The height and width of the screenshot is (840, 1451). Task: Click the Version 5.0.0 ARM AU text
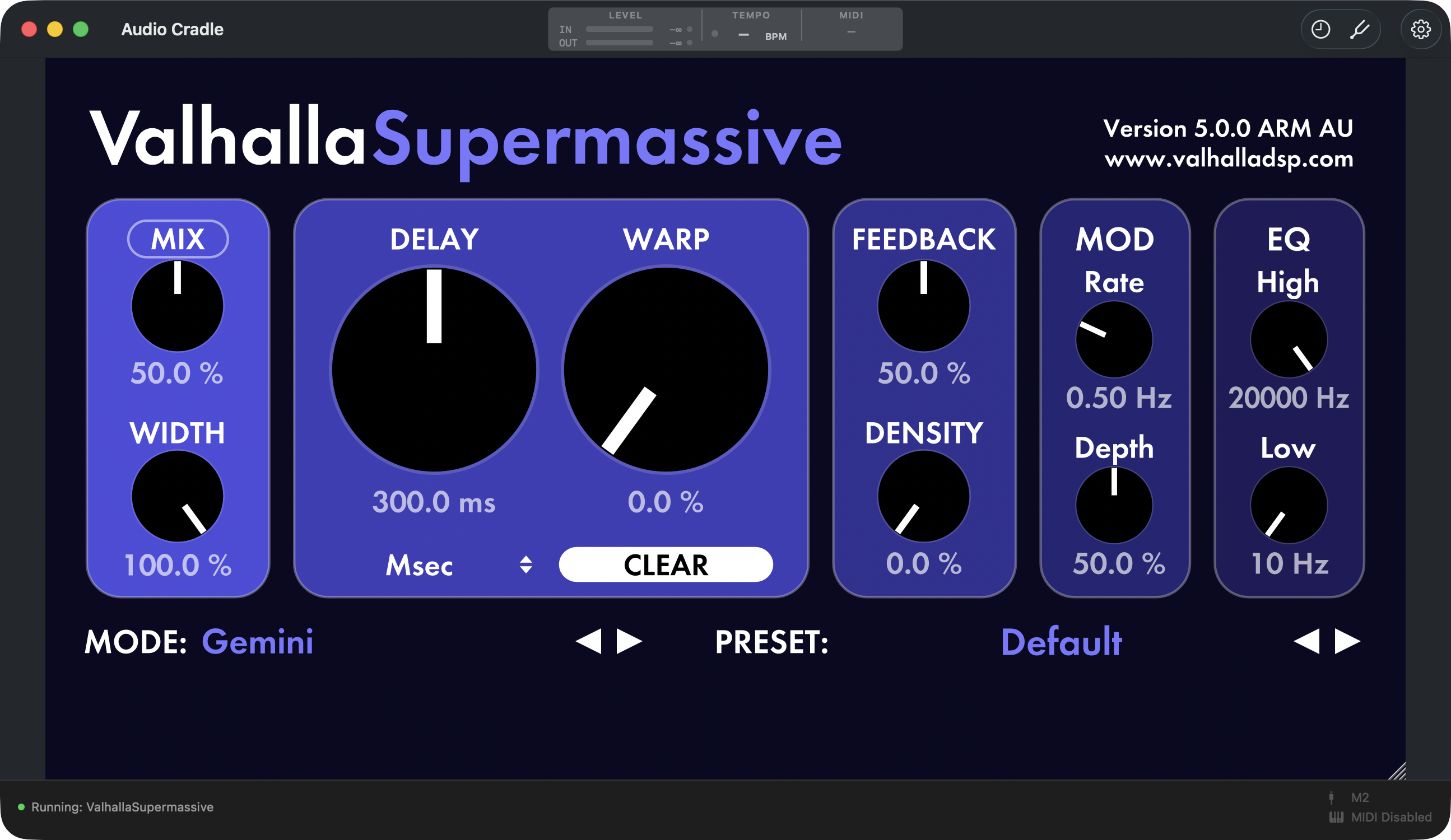point(1228,128)
